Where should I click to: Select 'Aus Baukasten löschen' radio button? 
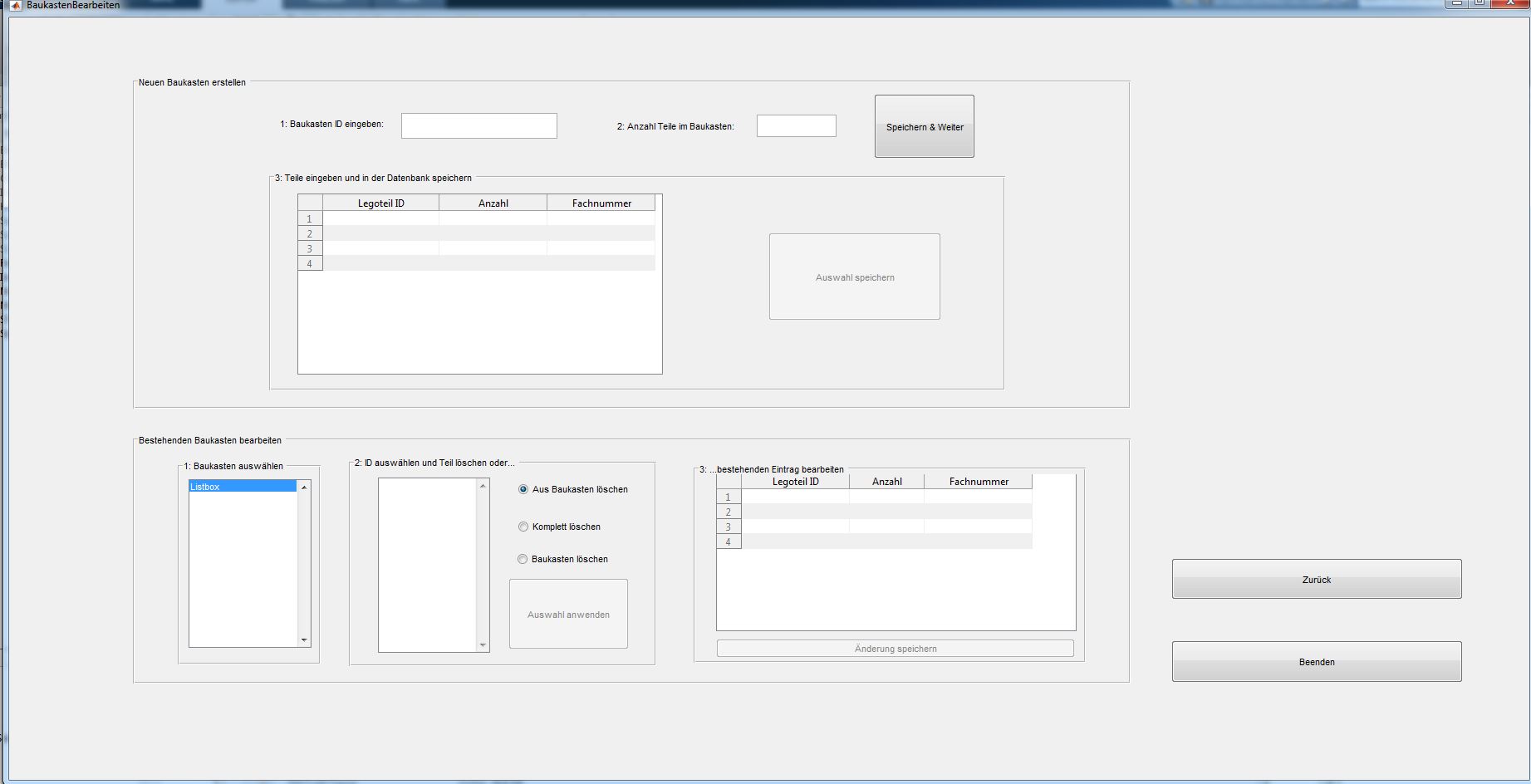pyautogui.click(x=523, y=489)
